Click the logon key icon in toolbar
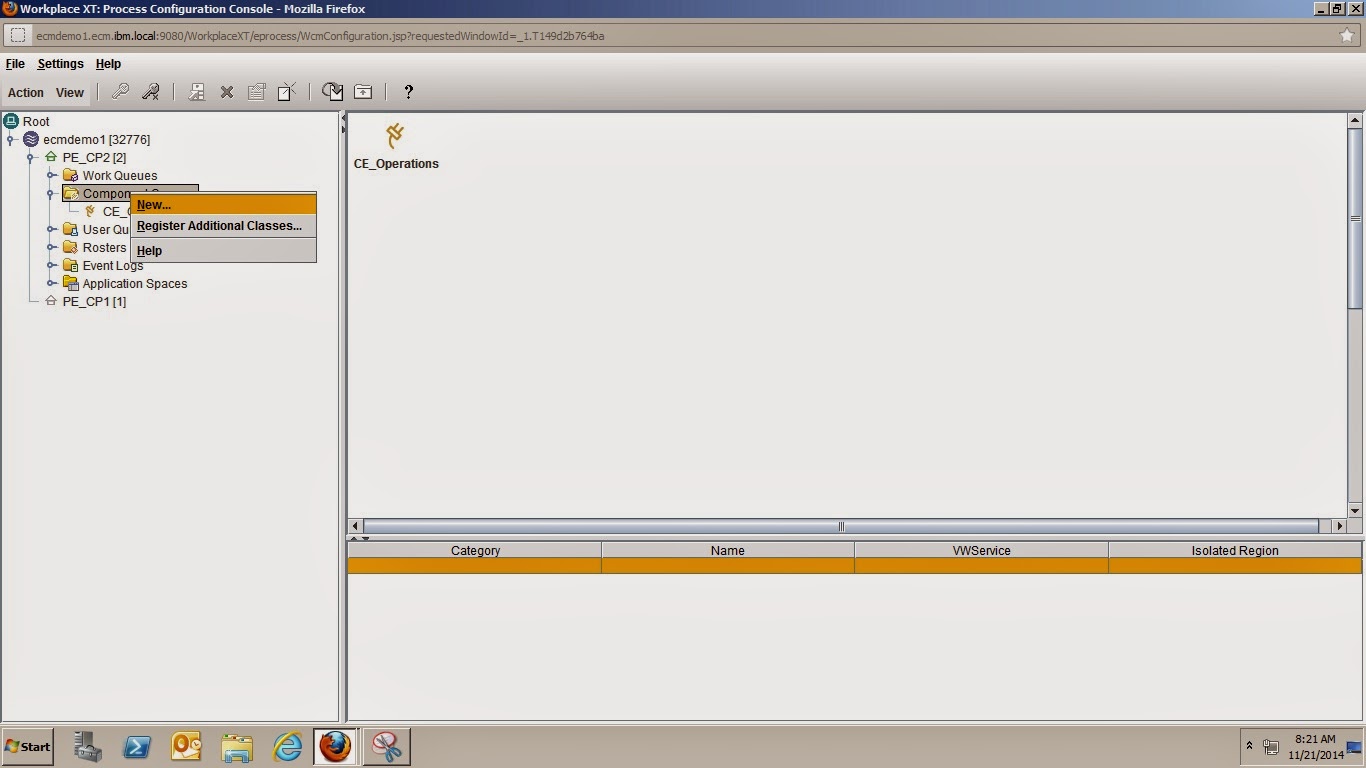The height and width of the screenshot is (768, 1366). [120, 91]
